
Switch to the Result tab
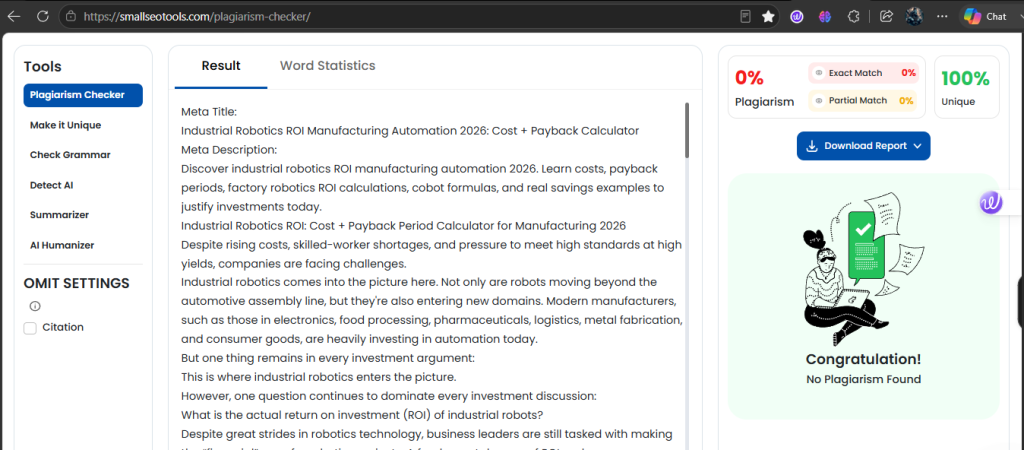tap(221, 66)
